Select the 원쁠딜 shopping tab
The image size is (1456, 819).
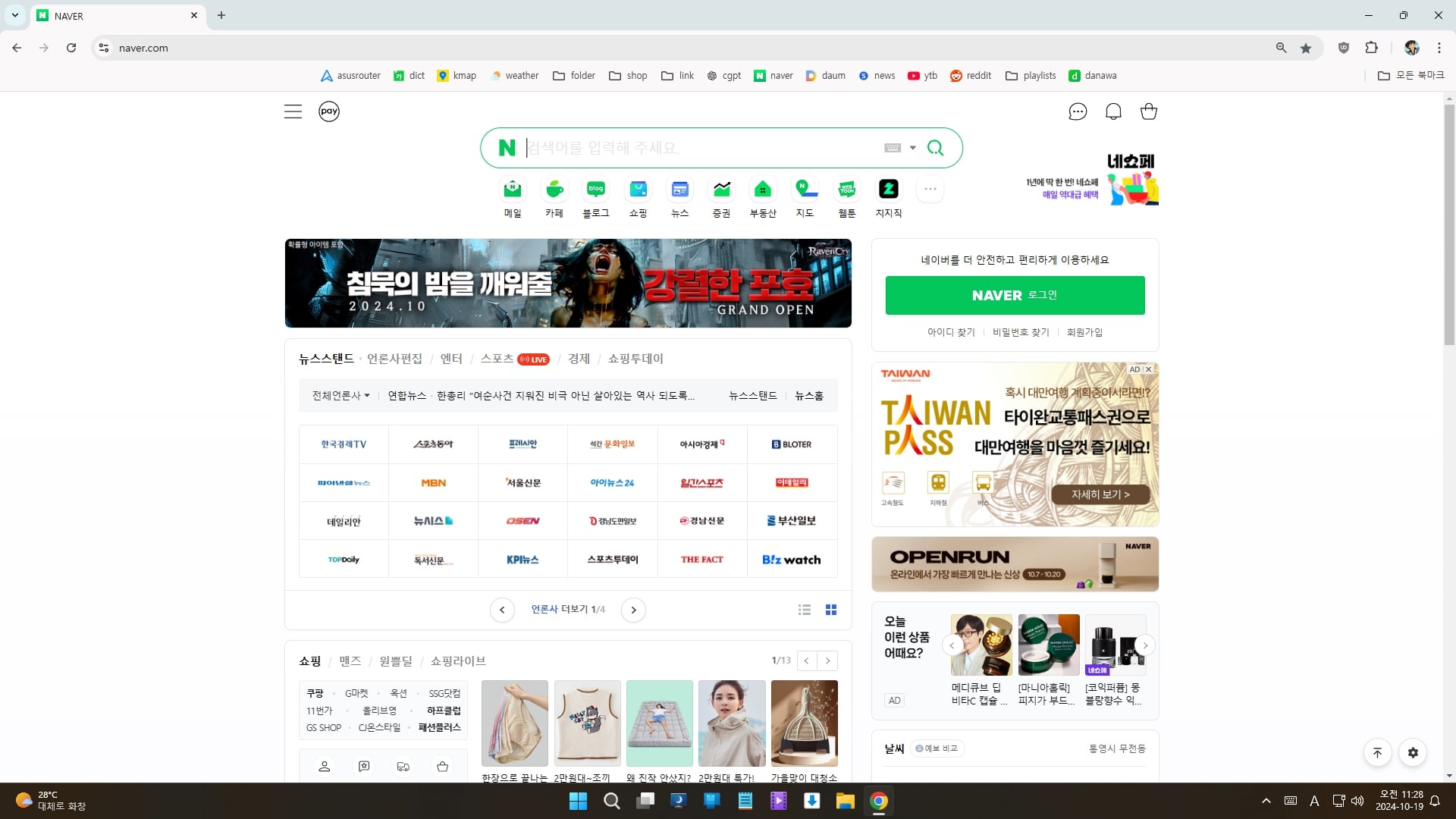tap(396, 661)
